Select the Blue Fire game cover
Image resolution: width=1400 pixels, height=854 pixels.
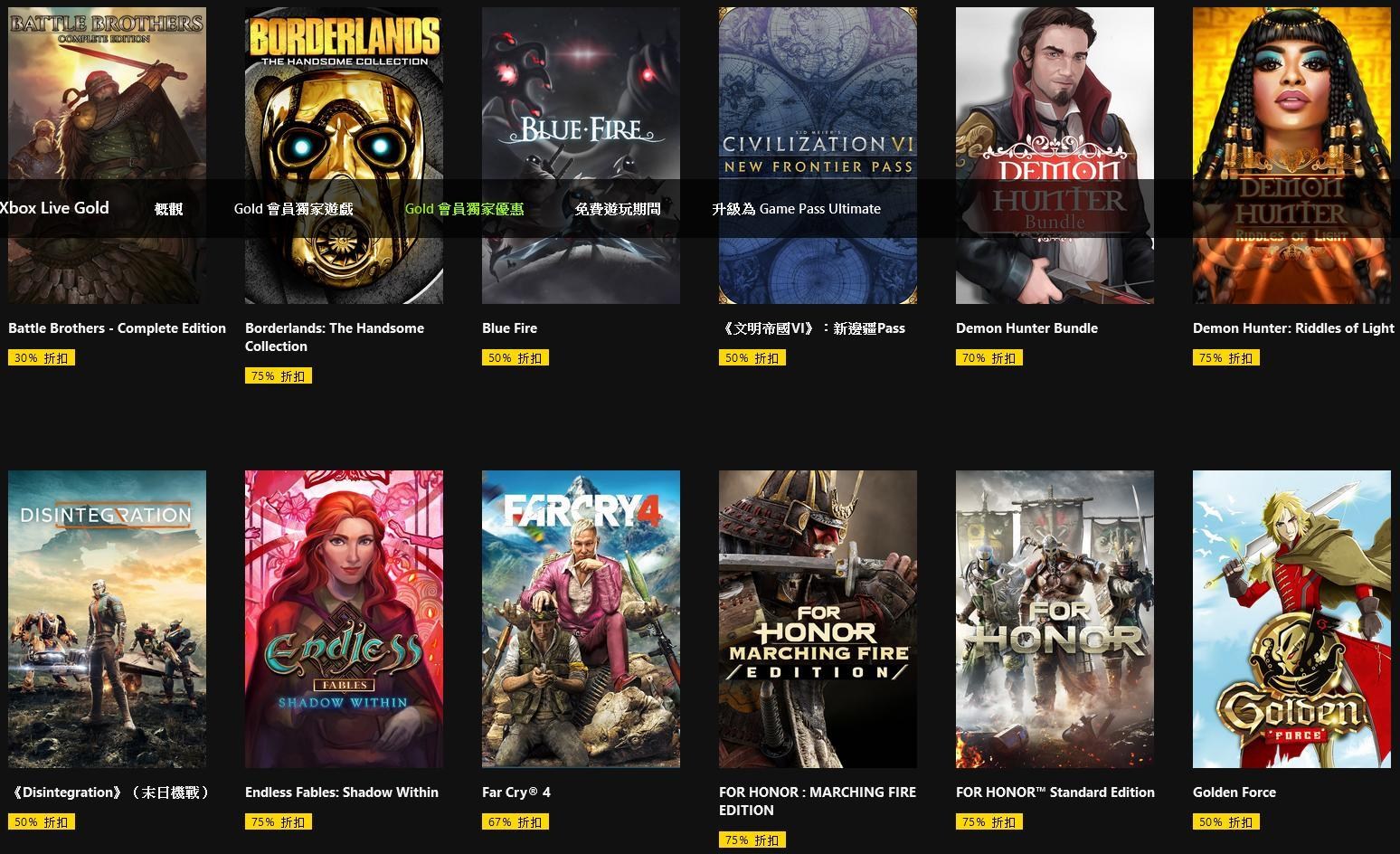pos(581,156)
